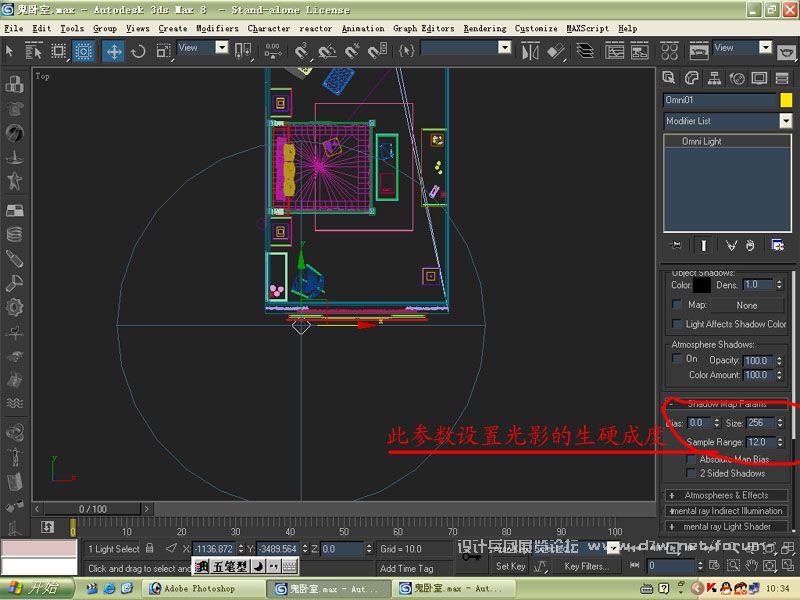The image size is (800, 600).
Task: Collapse the Shadow Map Params rollout
Action: [727, 404]
